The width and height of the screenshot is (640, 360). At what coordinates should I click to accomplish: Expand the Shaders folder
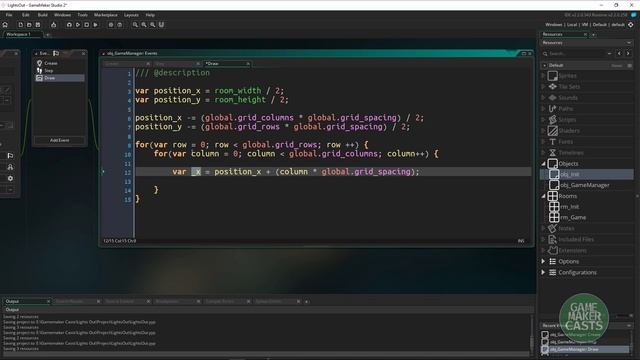coord(543,131)
